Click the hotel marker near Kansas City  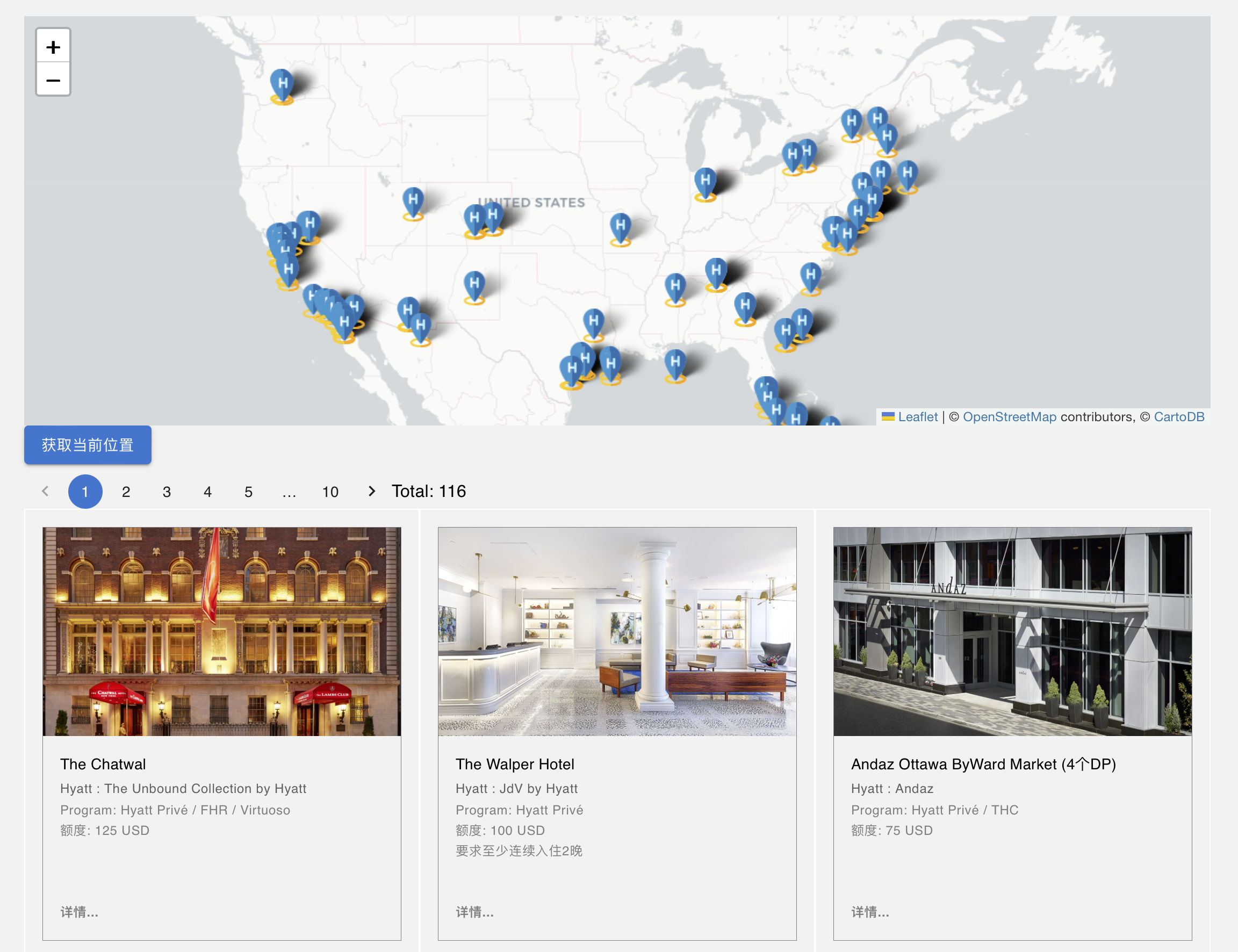tap(621, 227)
